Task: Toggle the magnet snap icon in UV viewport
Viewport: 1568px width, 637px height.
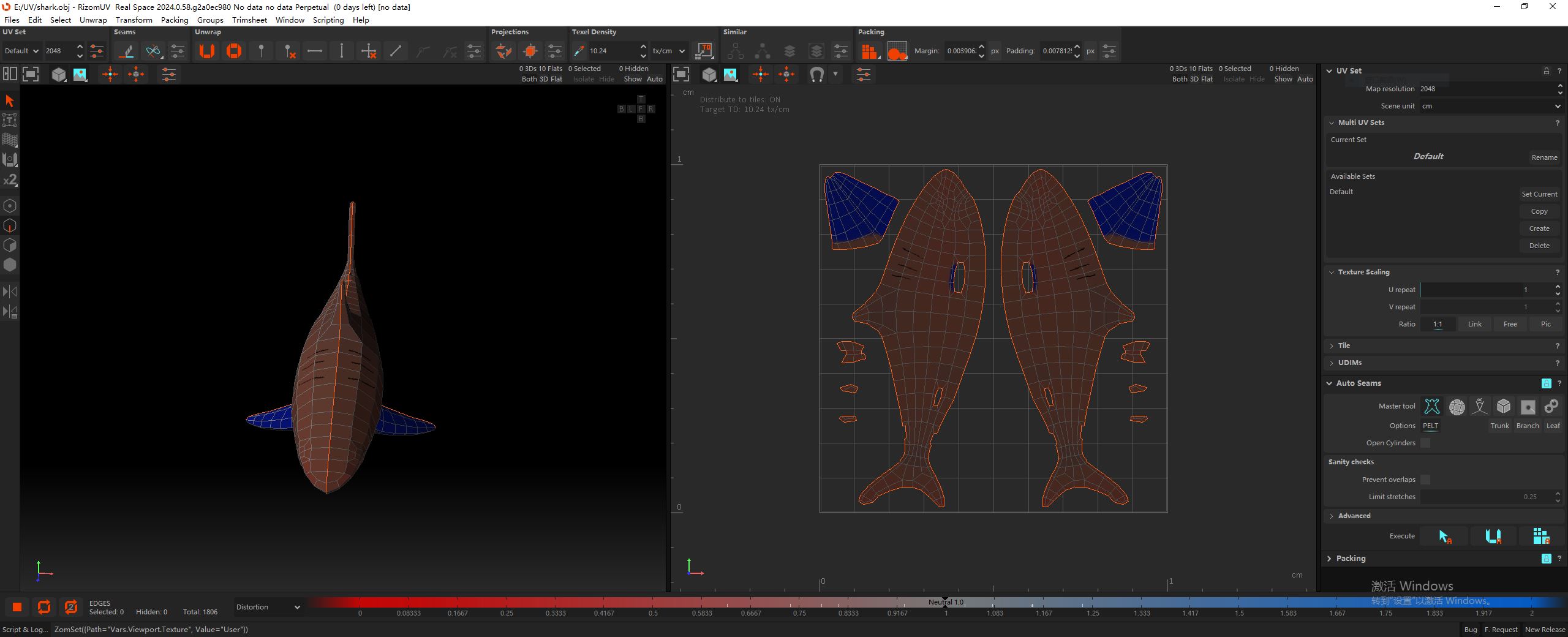Action: click(816, 75)
